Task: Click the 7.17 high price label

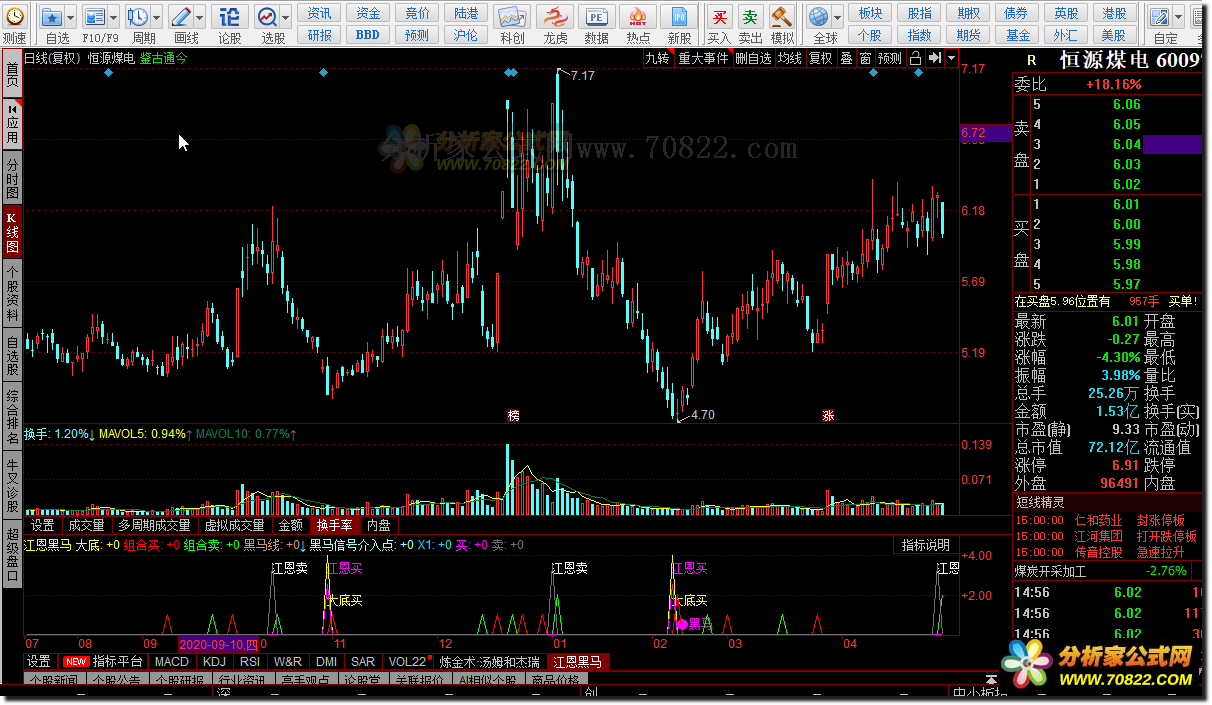Action: pyautogui.click(x=583, y=76)
